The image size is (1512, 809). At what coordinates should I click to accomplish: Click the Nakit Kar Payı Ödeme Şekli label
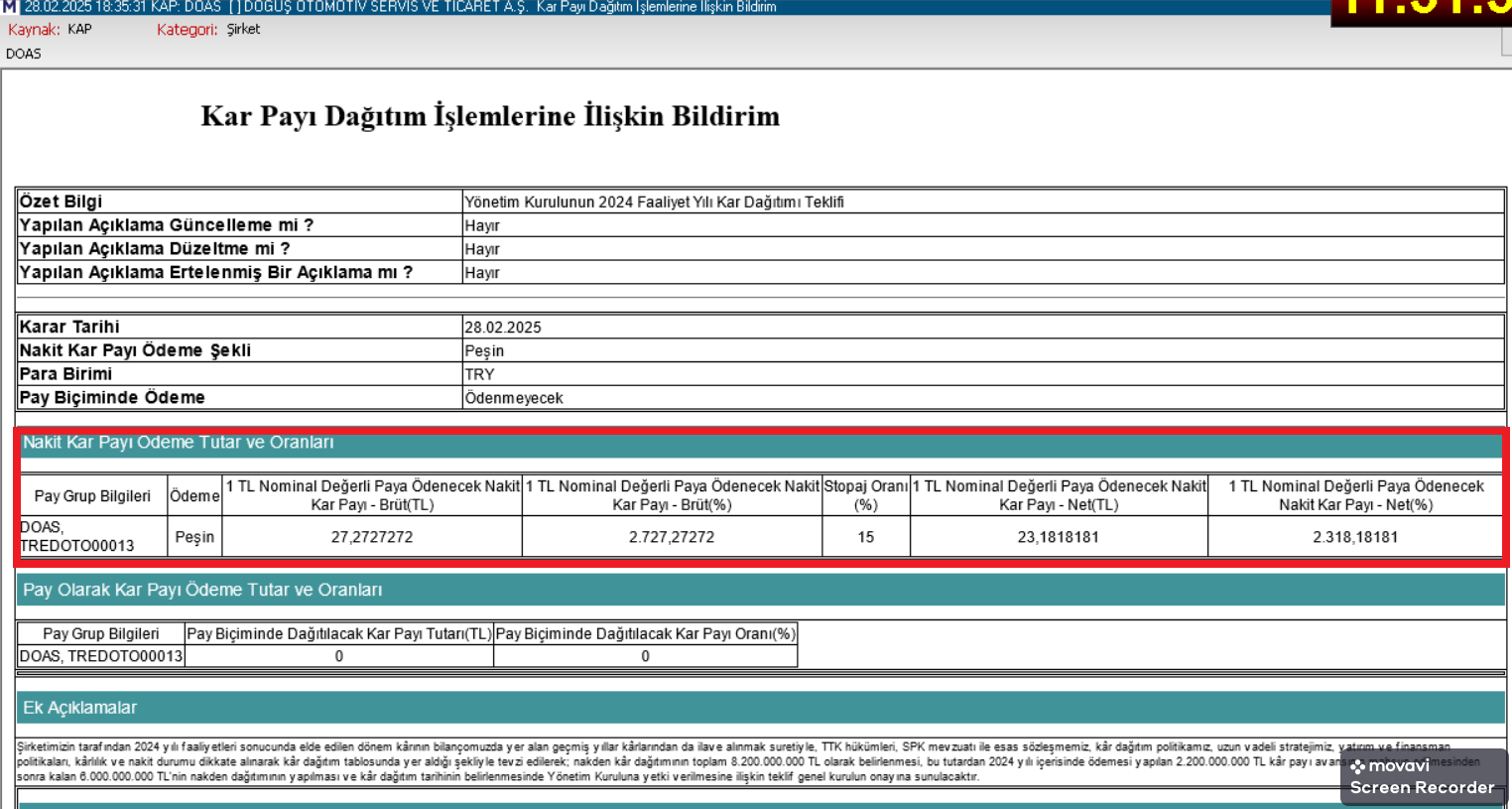135,350
